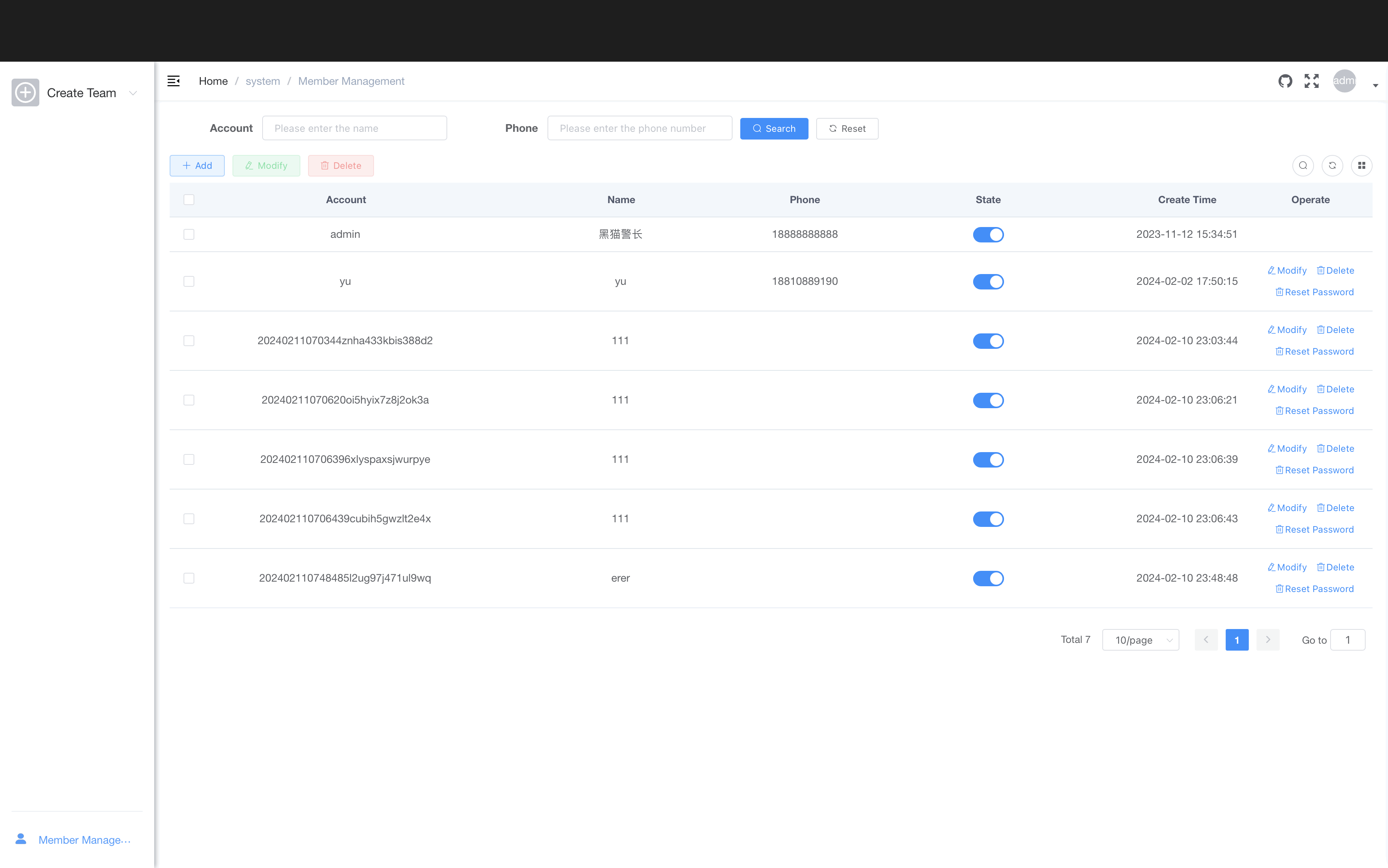Modify account ending wurpye
This screenshot has height=868, width=1388.
pyautogui.click(x=1287, y=448)
